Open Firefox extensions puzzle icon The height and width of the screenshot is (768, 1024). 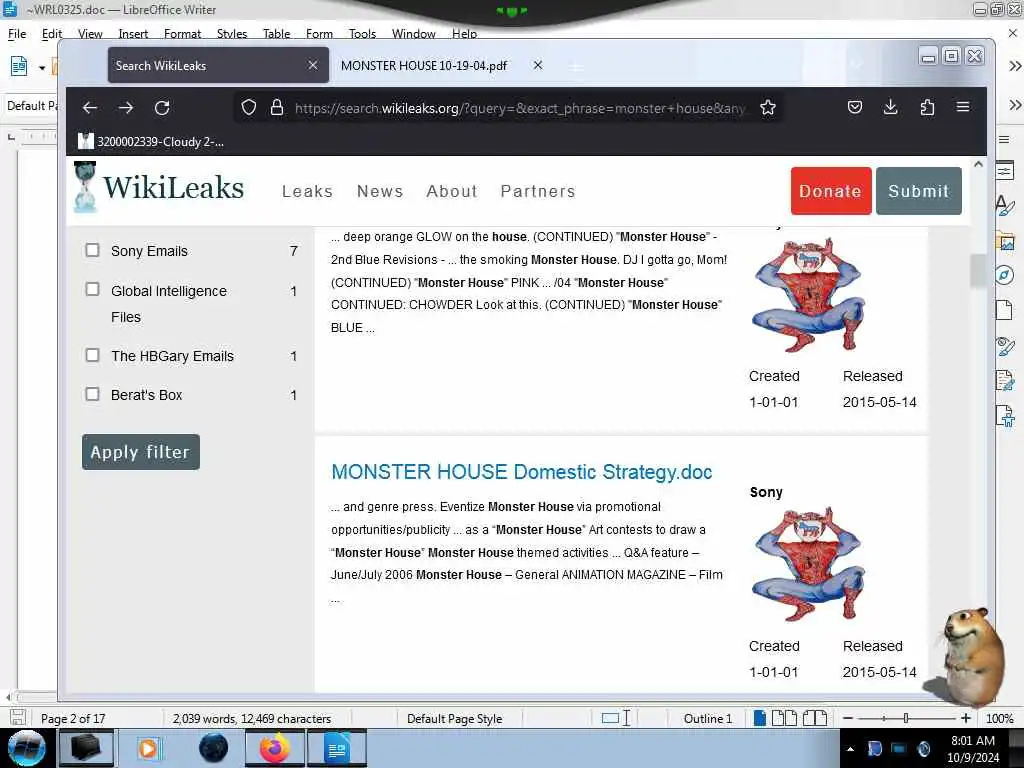point(927,107)
